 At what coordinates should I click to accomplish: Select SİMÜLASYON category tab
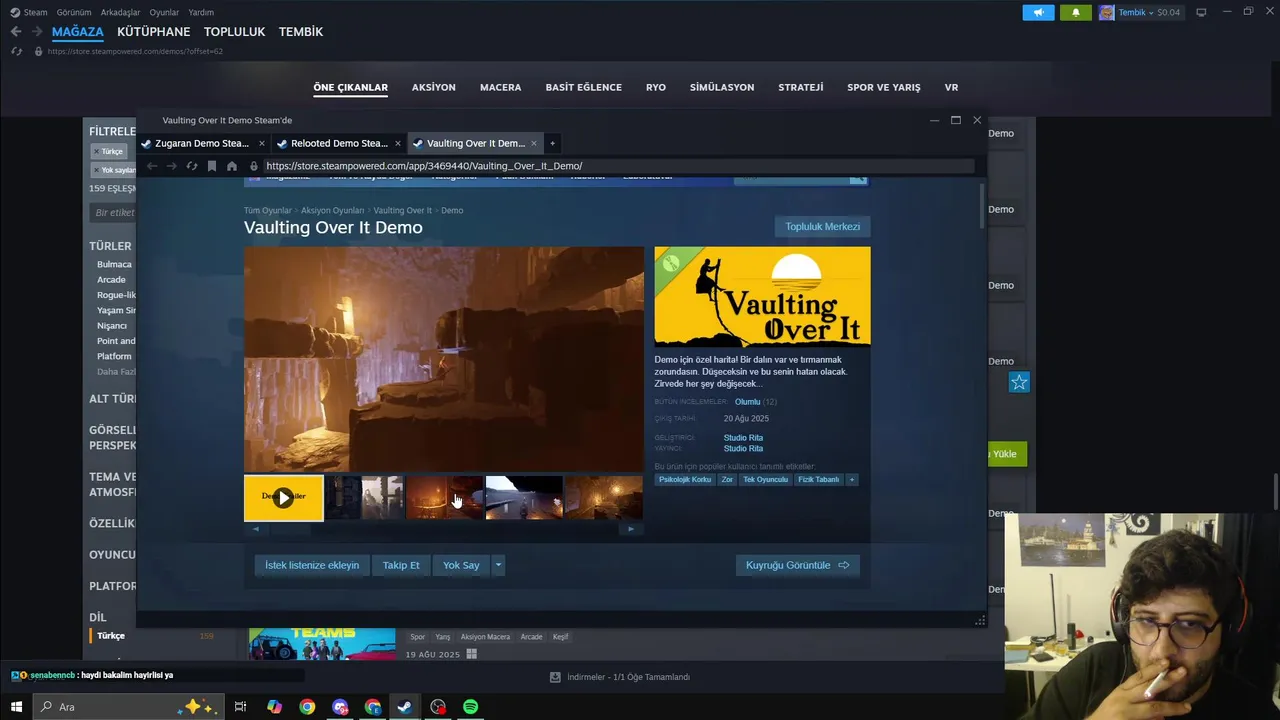pyautogui.click(x=721, y=87)
